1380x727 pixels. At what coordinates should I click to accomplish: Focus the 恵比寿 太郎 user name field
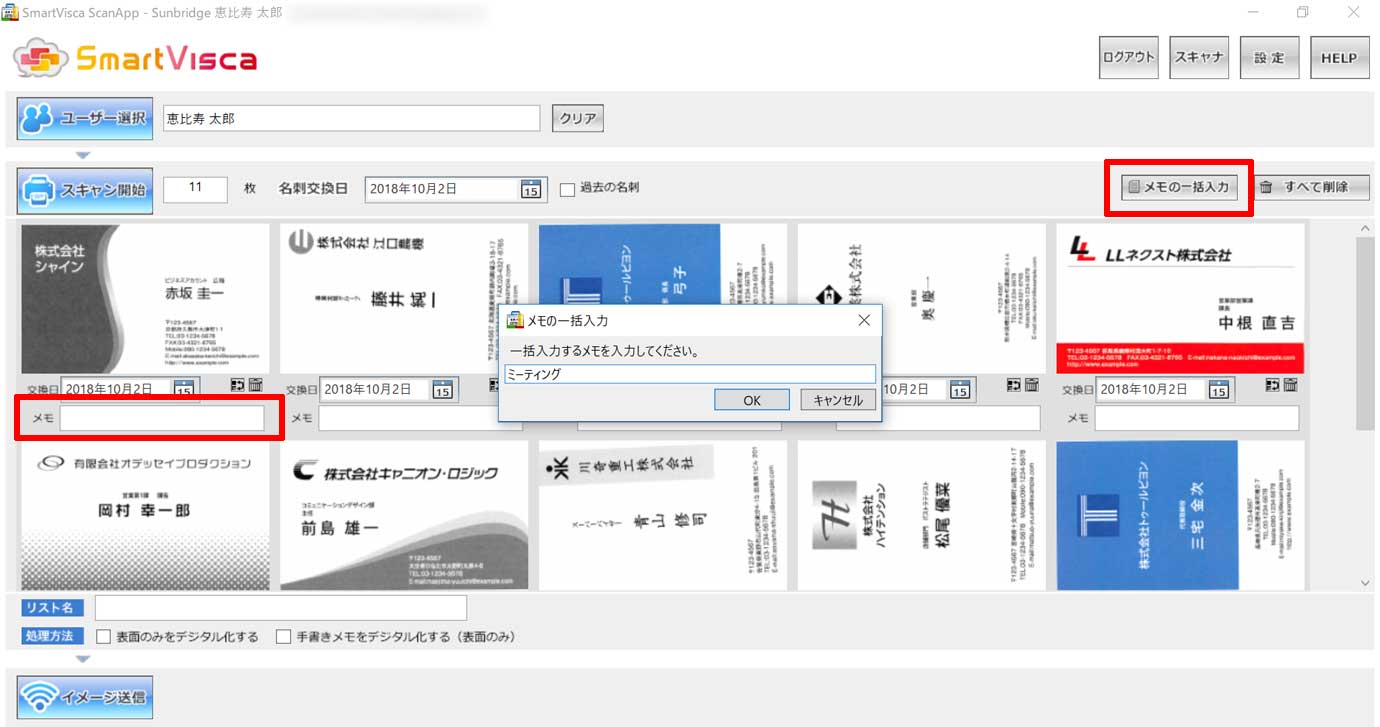click(x=351, y=118)
